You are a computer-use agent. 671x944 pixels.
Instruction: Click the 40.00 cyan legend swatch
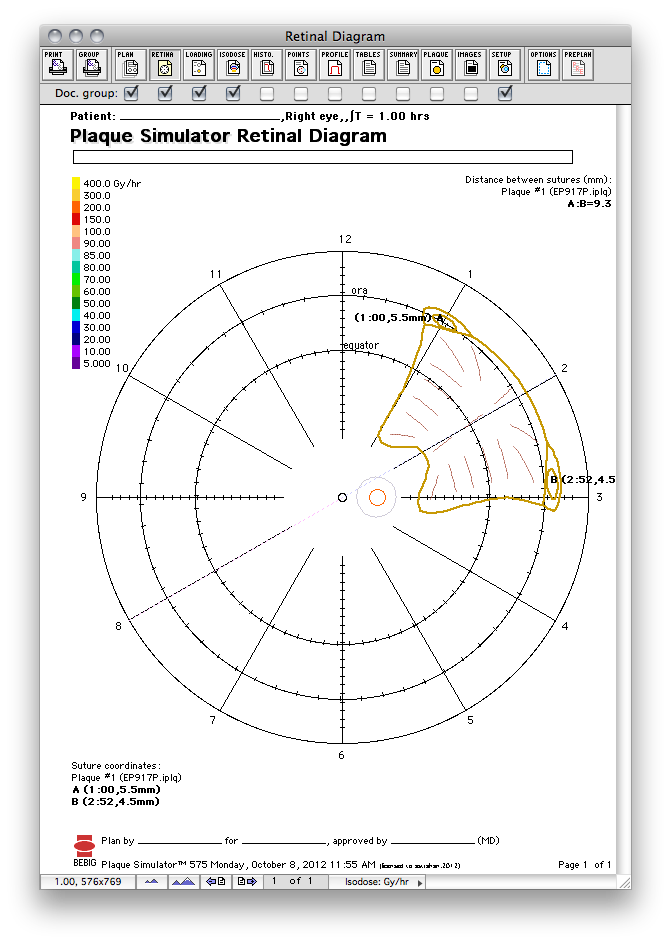(x=76, y=315)
